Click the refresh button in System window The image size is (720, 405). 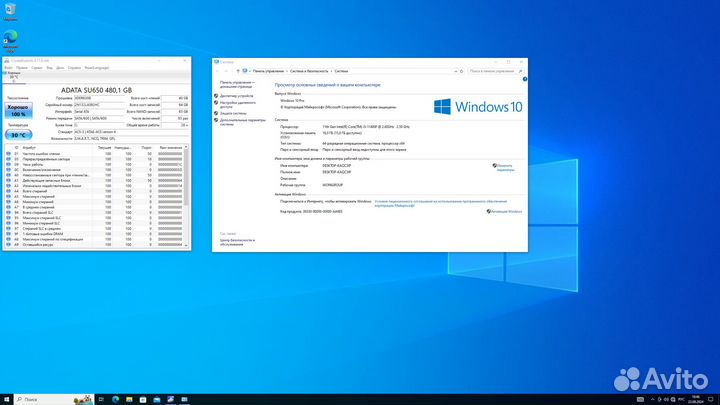[461, 71]
